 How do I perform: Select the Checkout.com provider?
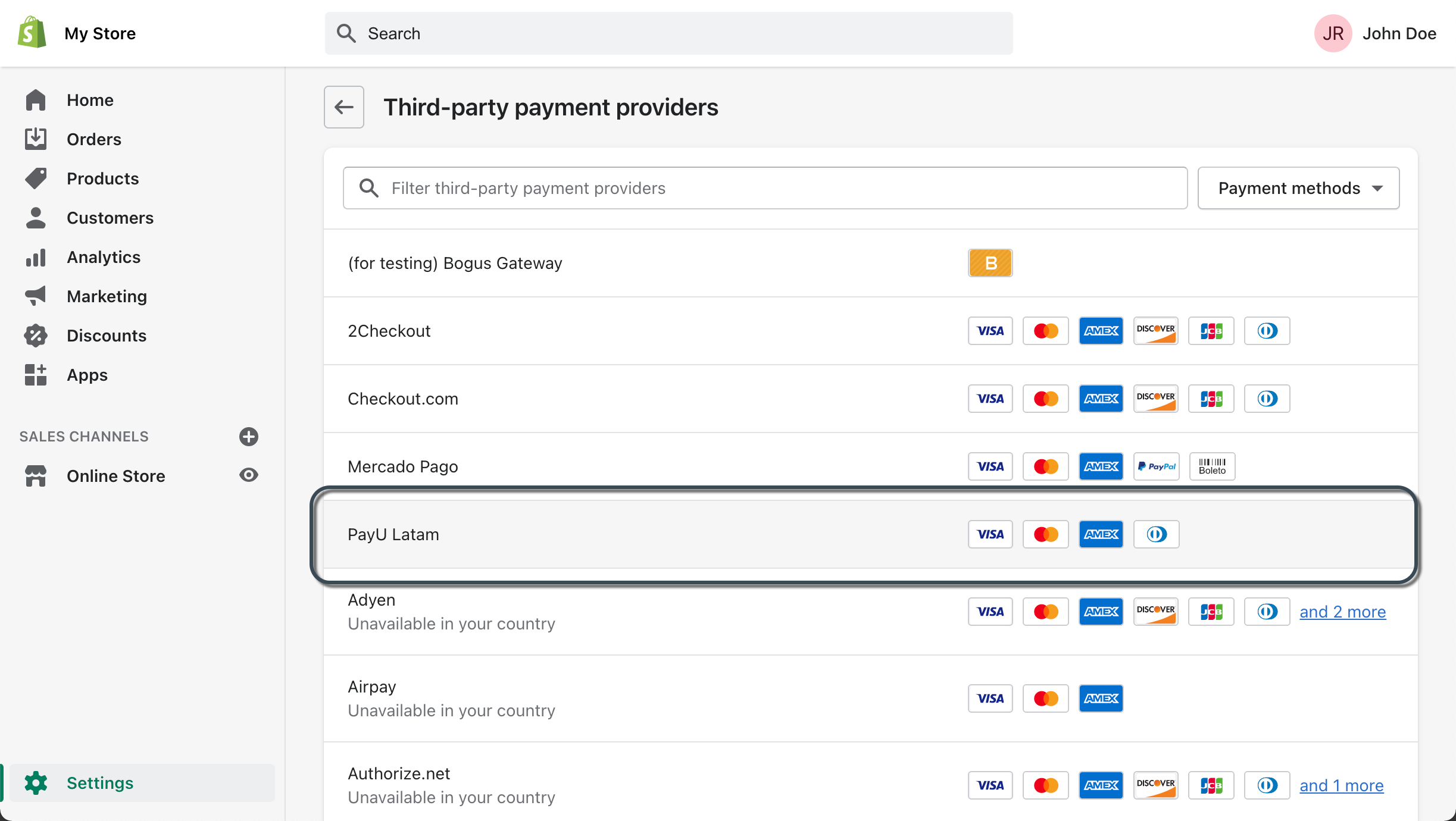pyautogui.click(x=403, y=399)
